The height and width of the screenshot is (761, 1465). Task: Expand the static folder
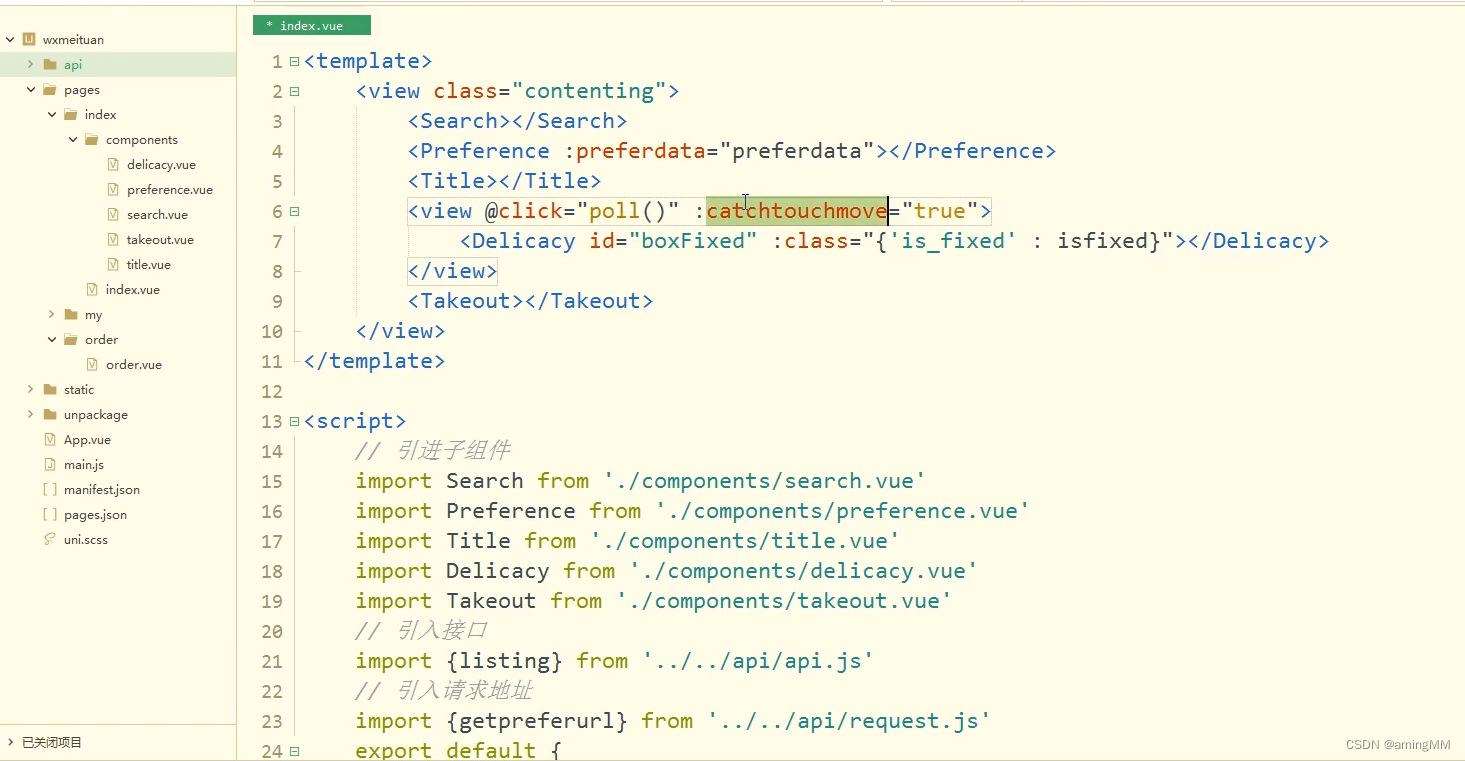[31, 390]
